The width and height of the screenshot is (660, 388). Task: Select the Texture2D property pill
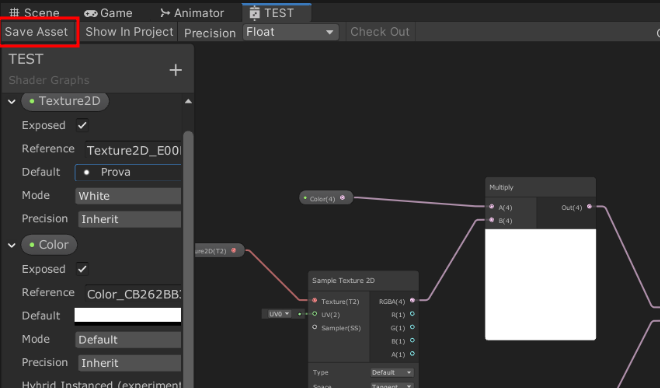click(65, 101)
